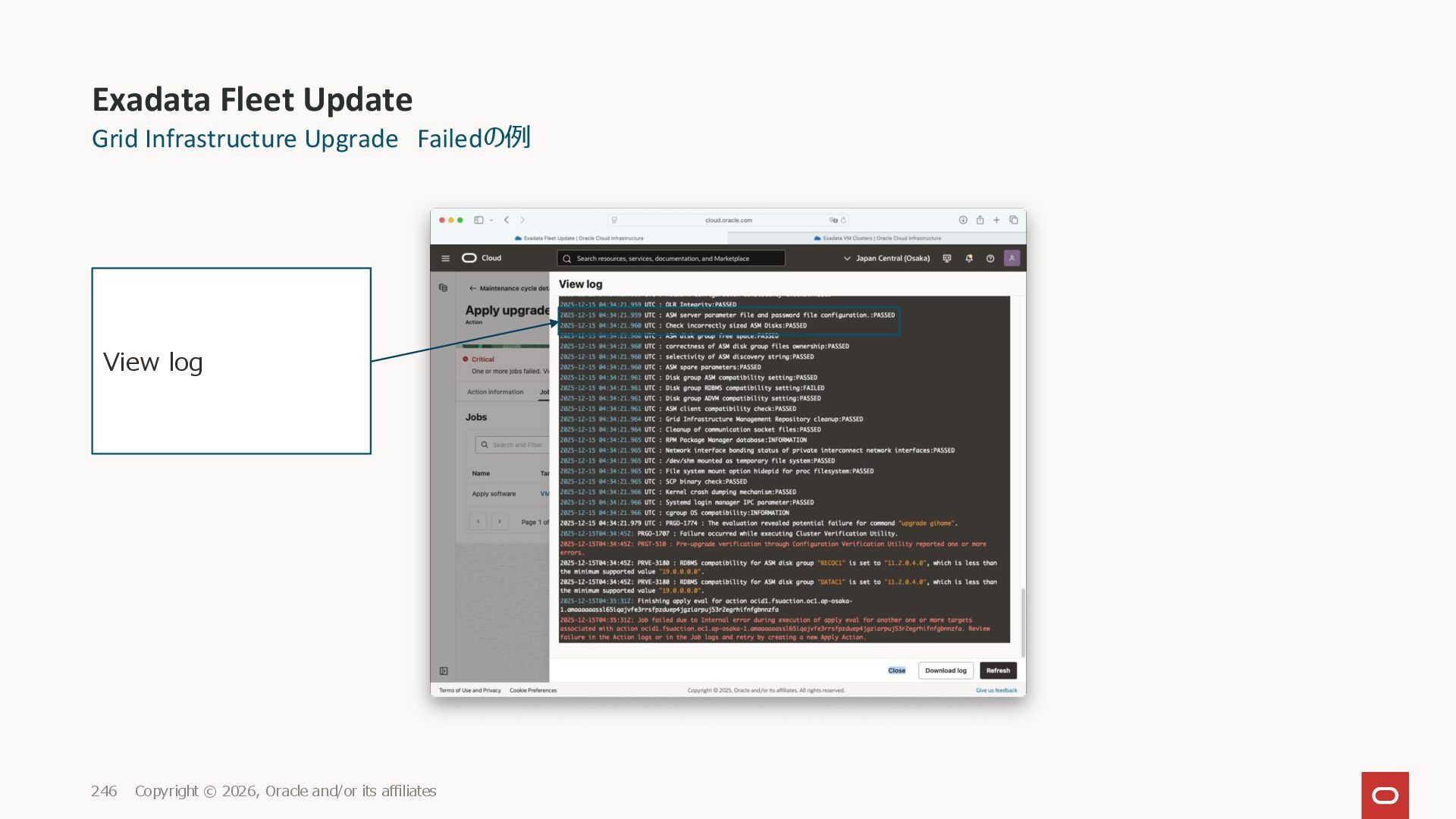The width and height of the screenshot is (1456, 819).
Task: Click the View log vertical scrollbar
Action: [1023, 622]
